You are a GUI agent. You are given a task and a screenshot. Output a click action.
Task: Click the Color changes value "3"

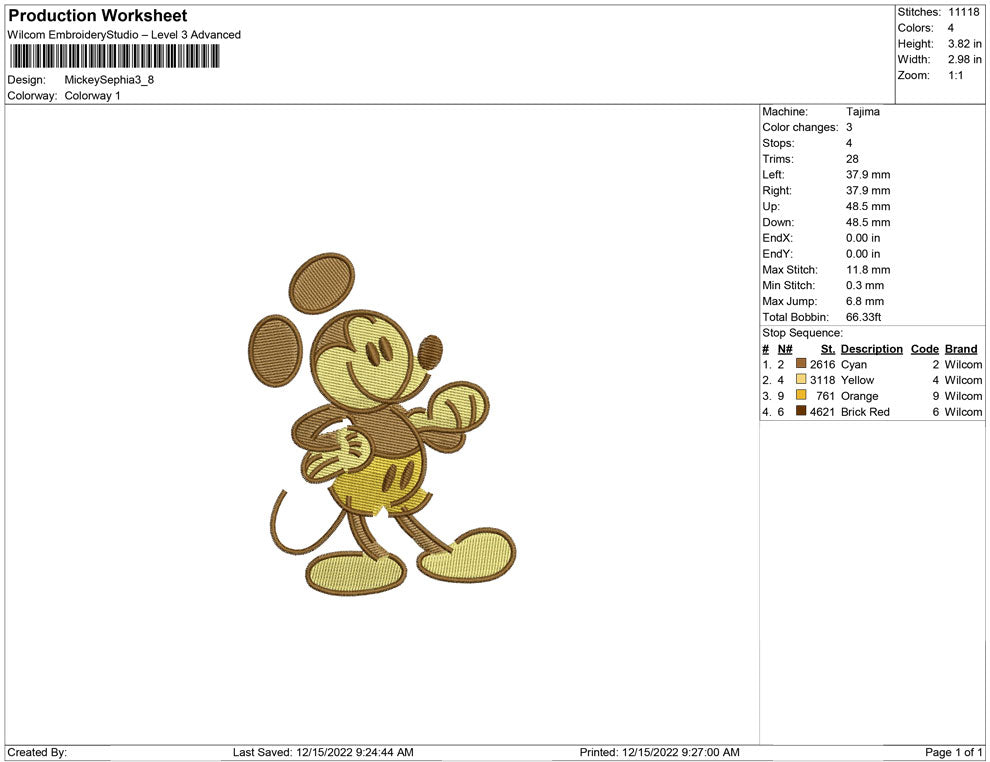pos(849,128)
